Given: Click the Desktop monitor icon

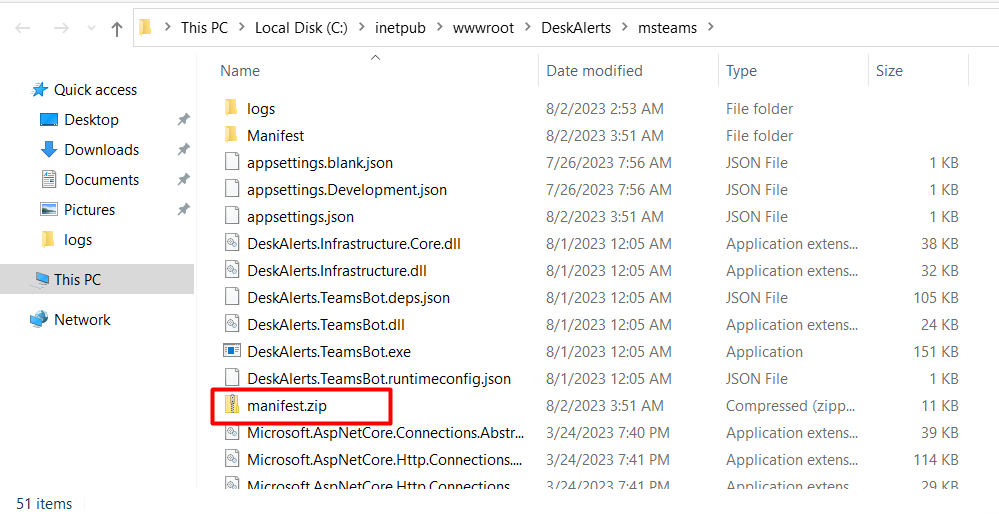Looking at the screenshot, I should point(49,120).
